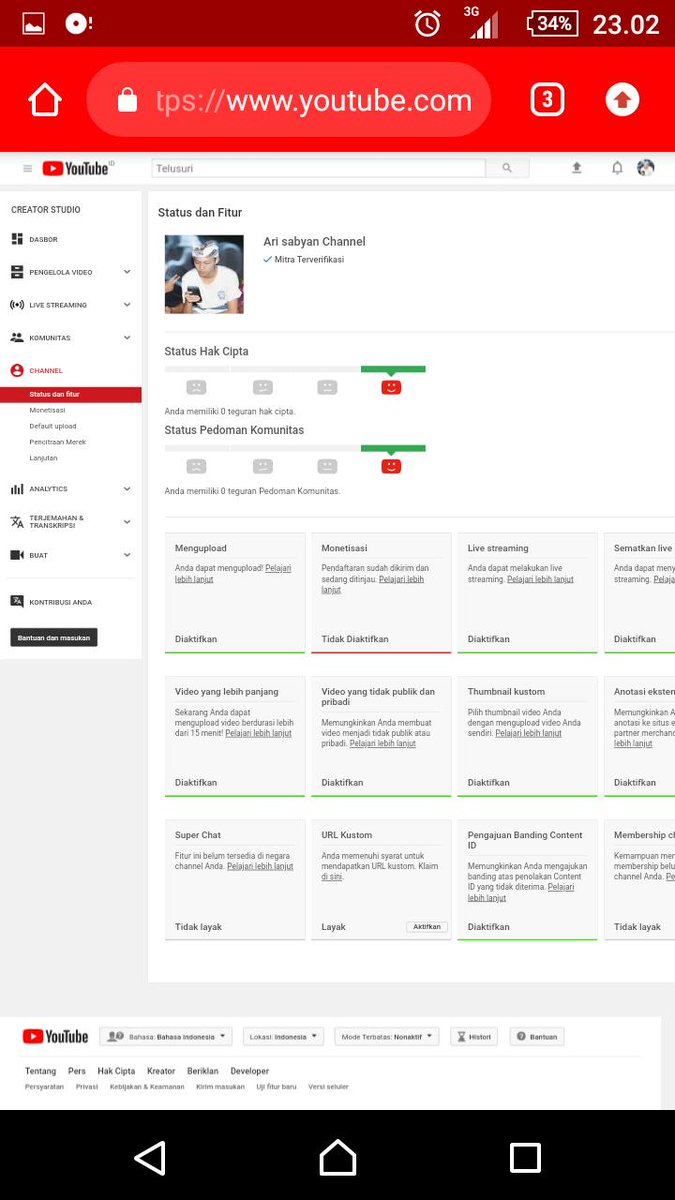The width and height of the screenshot is (675, 1200).
Task: Click Ari sabyan Channel name text
Action: 314,242
